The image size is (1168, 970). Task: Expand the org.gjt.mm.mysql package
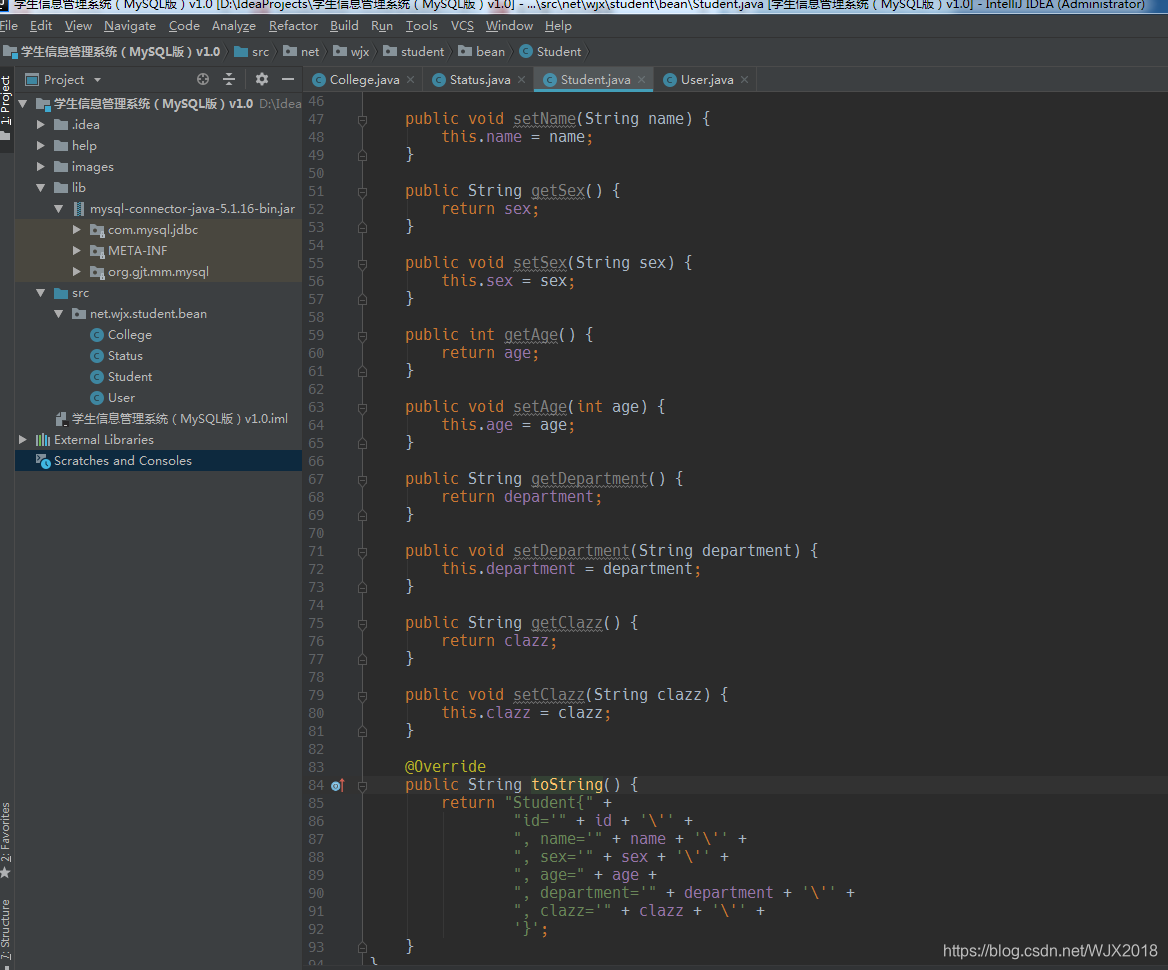point(77,272)
